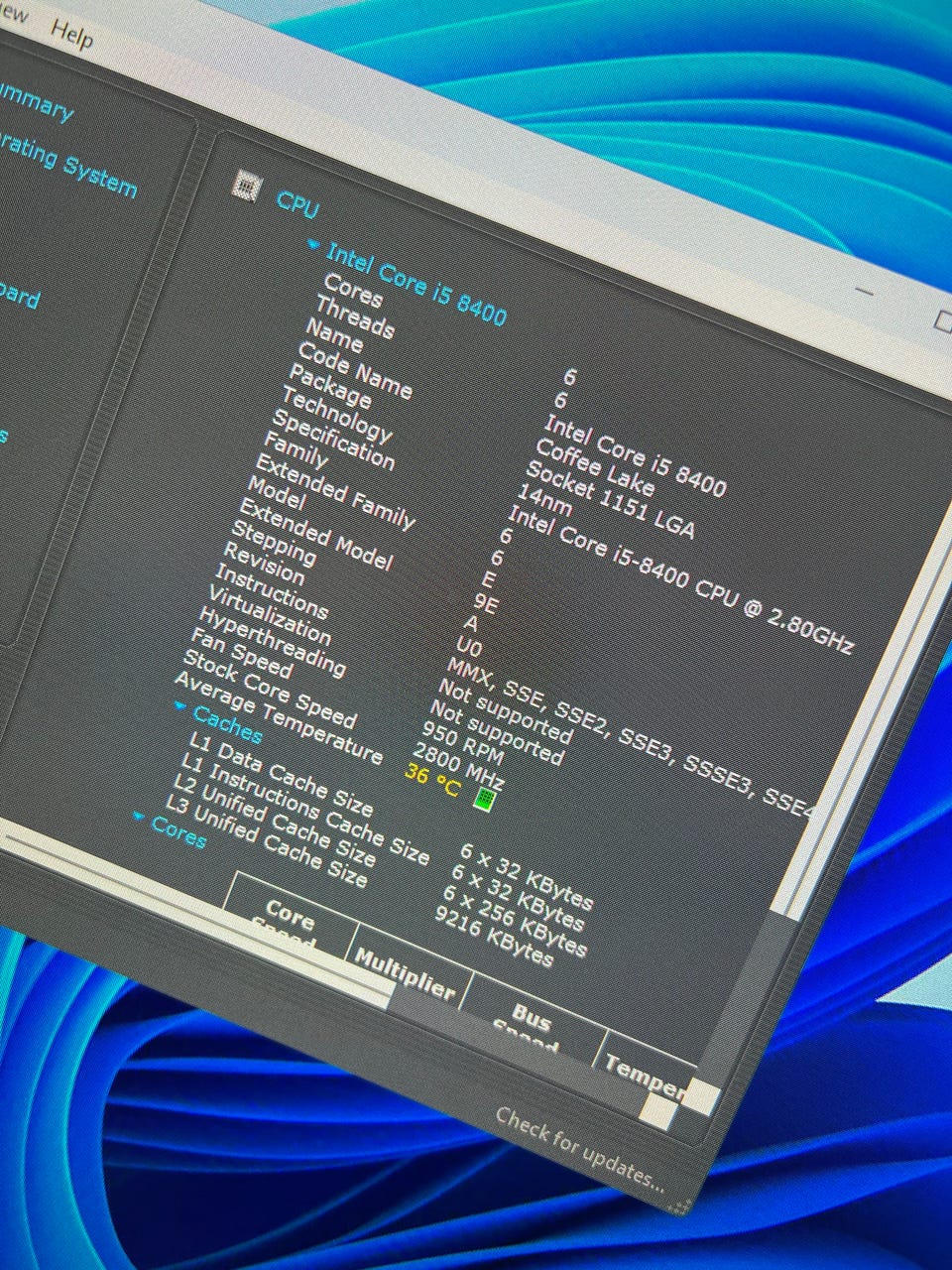The image size is (952, 1270).
Task: Click the Virtualization label
Action: (x=269, y=615)
